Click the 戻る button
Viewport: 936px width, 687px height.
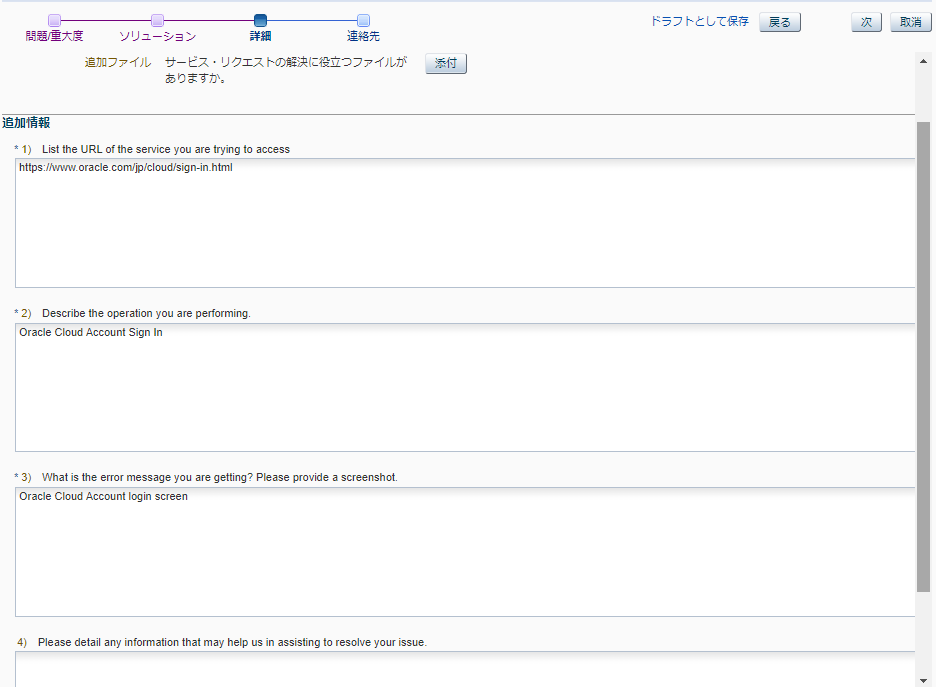click(780, 22)
